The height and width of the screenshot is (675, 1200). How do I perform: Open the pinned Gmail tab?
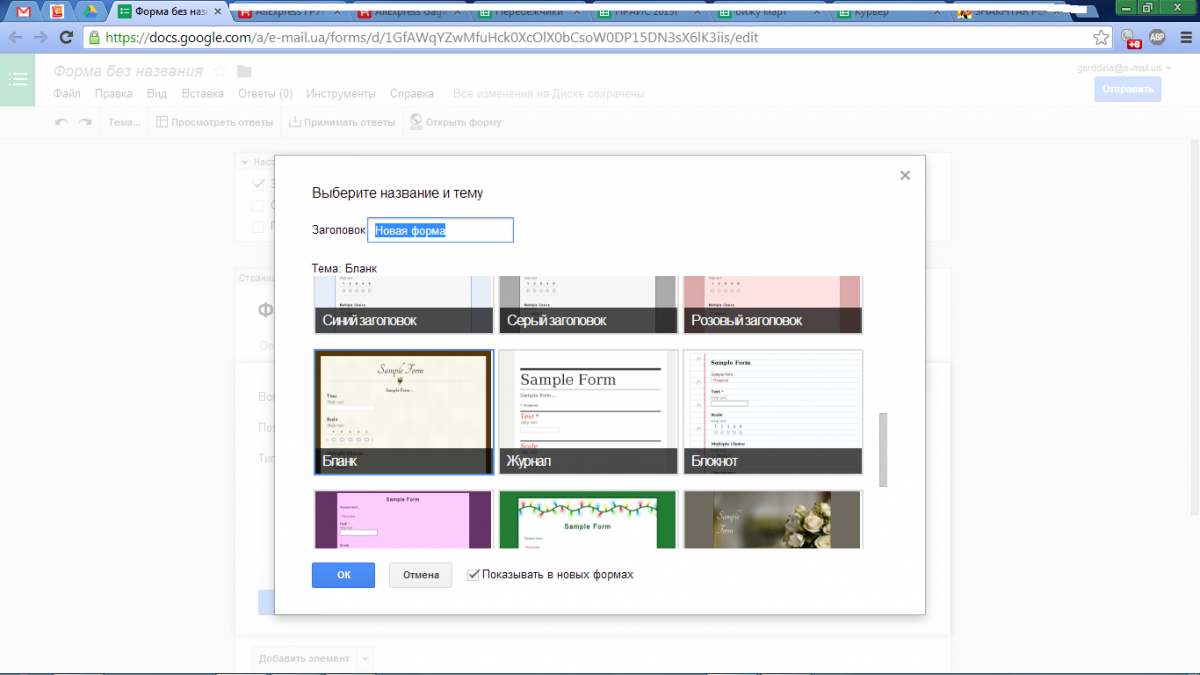pyautogui.click(x=24, y=12)
